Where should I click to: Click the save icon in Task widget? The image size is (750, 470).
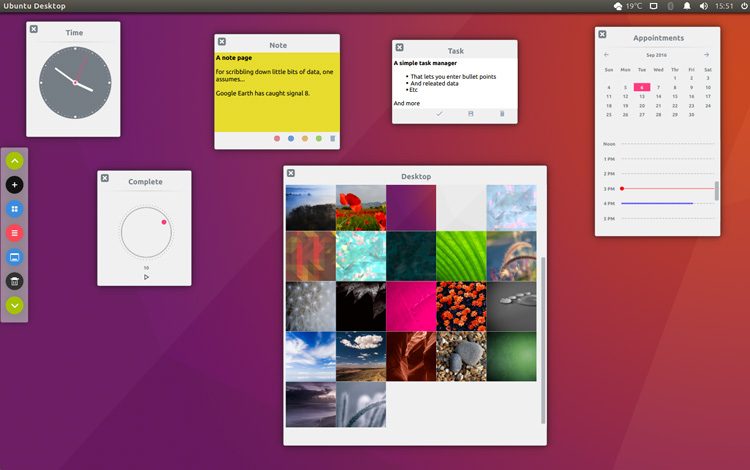(x=471, y=114)
